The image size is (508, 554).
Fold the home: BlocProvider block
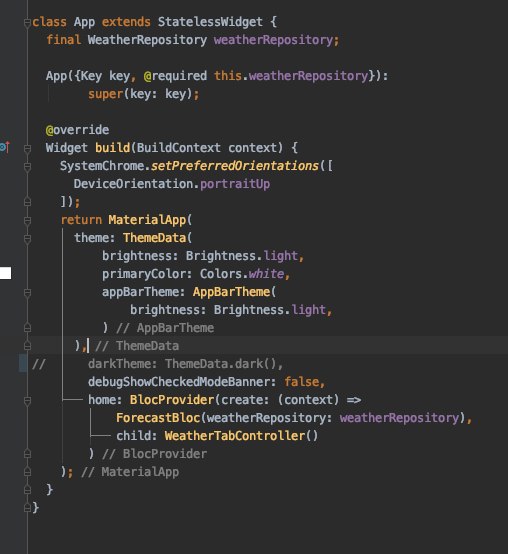pyautogui.click(x=27, y=401)
